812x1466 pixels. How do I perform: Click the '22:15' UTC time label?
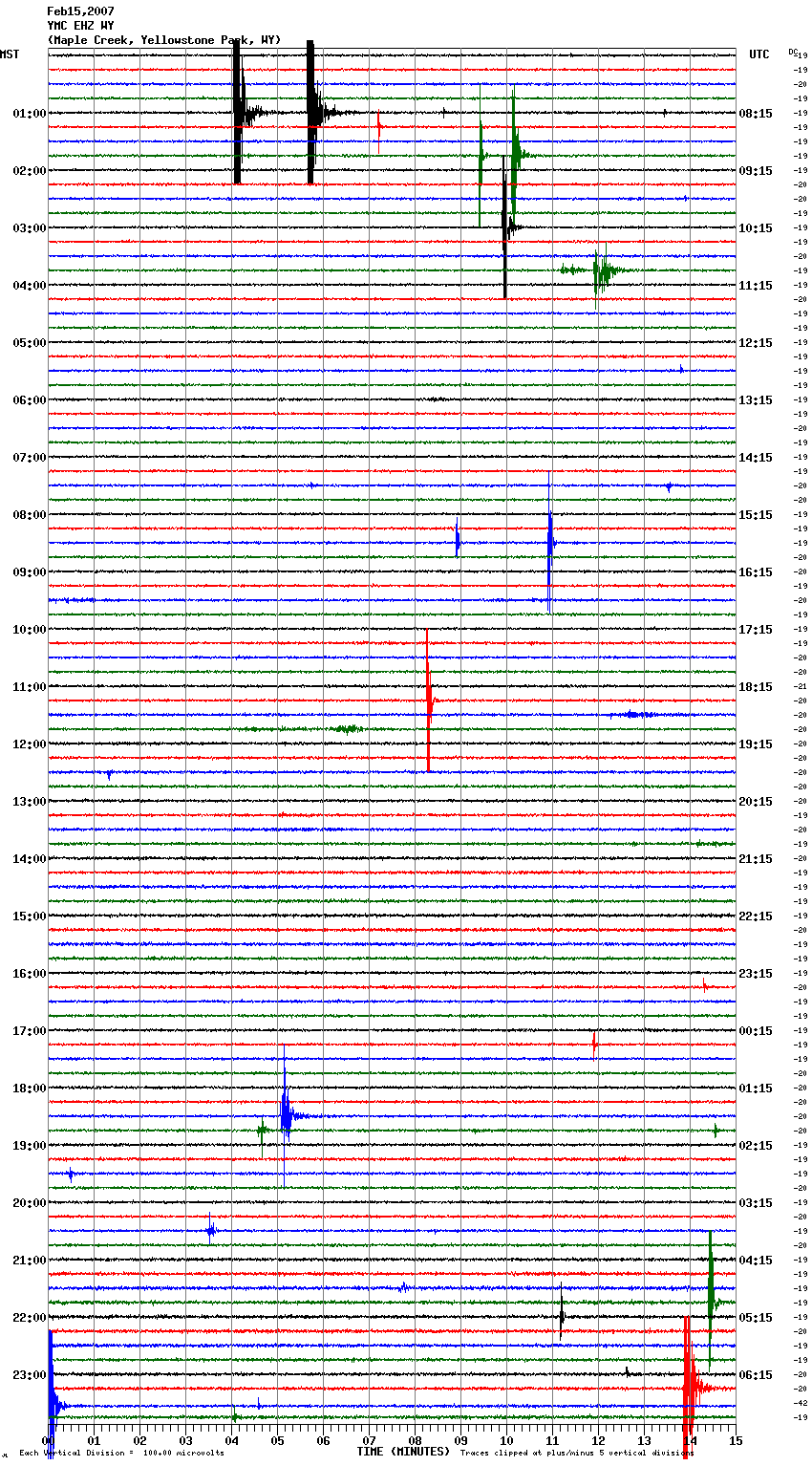[x=756, y=916]
